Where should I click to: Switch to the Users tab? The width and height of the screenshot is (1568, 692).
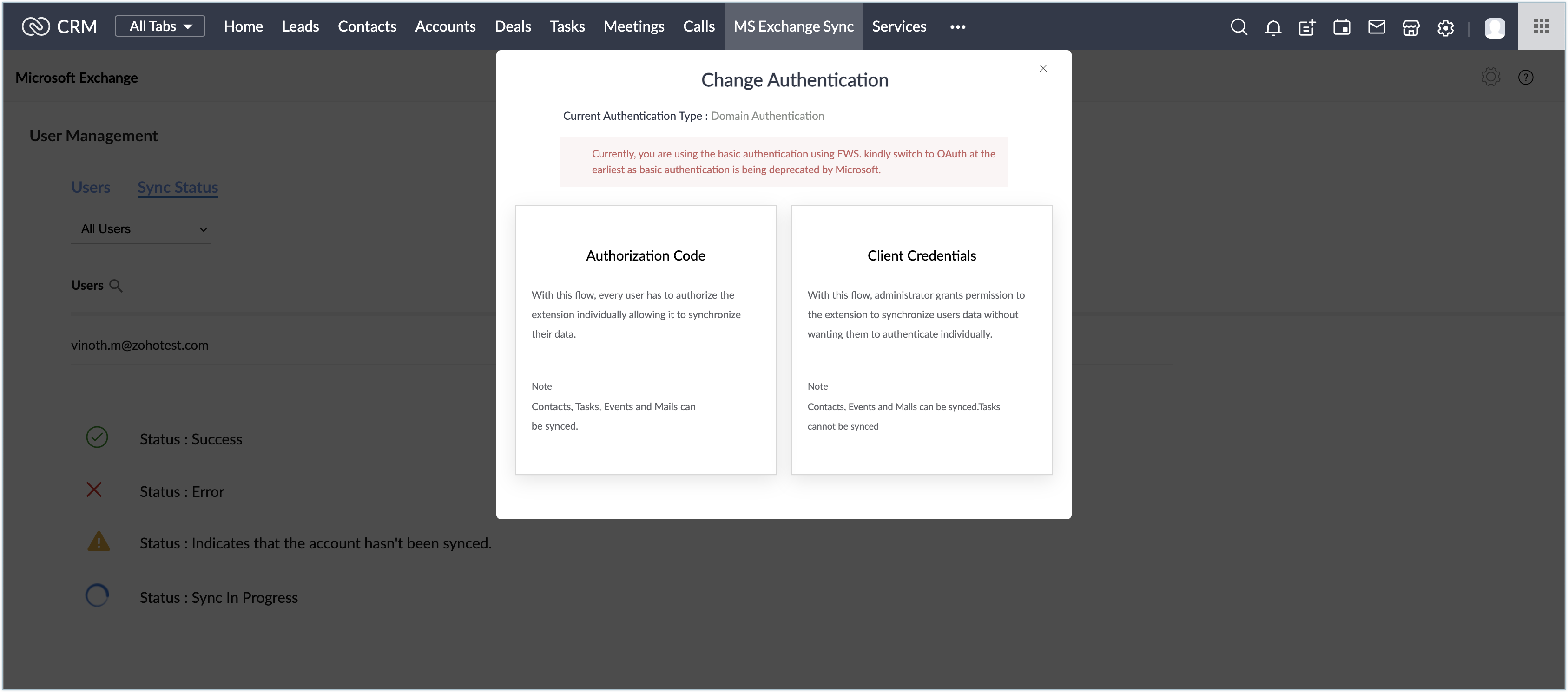point(91,187)
